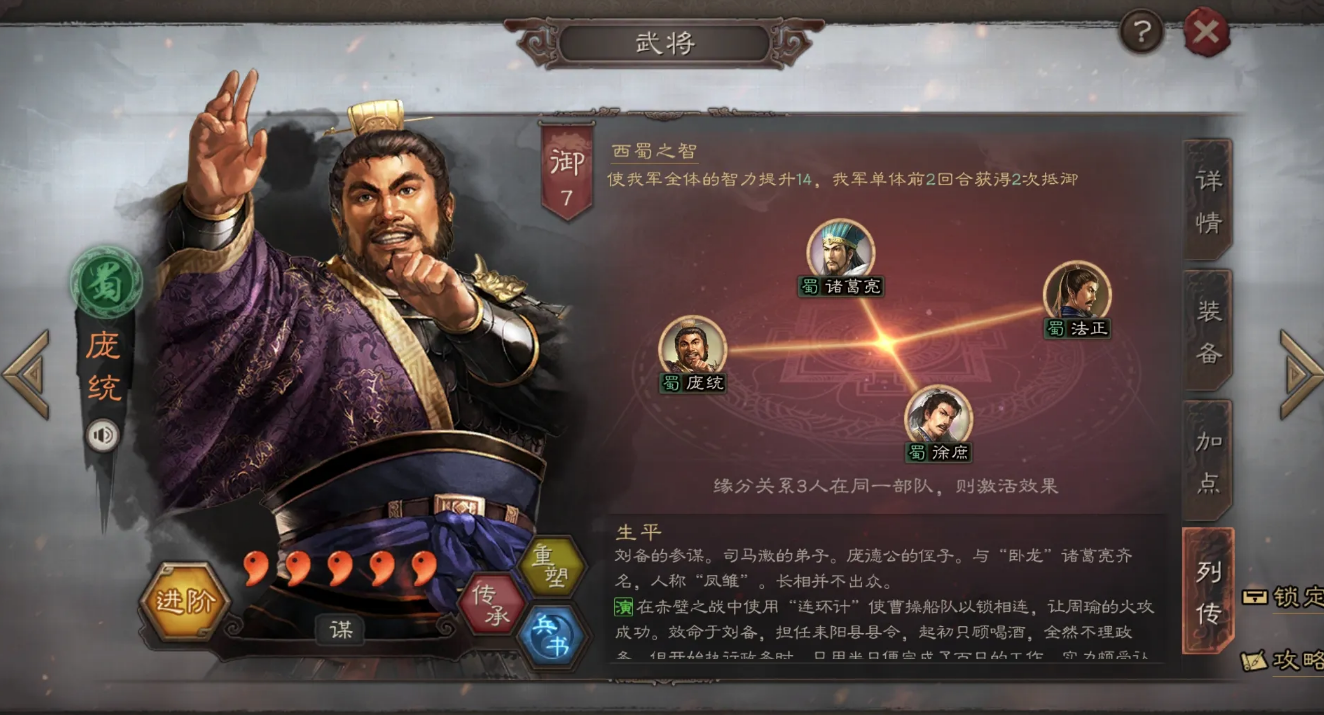Go to previous general with left arrow
Screen dimensions: 1324x715
pos(27,373)
